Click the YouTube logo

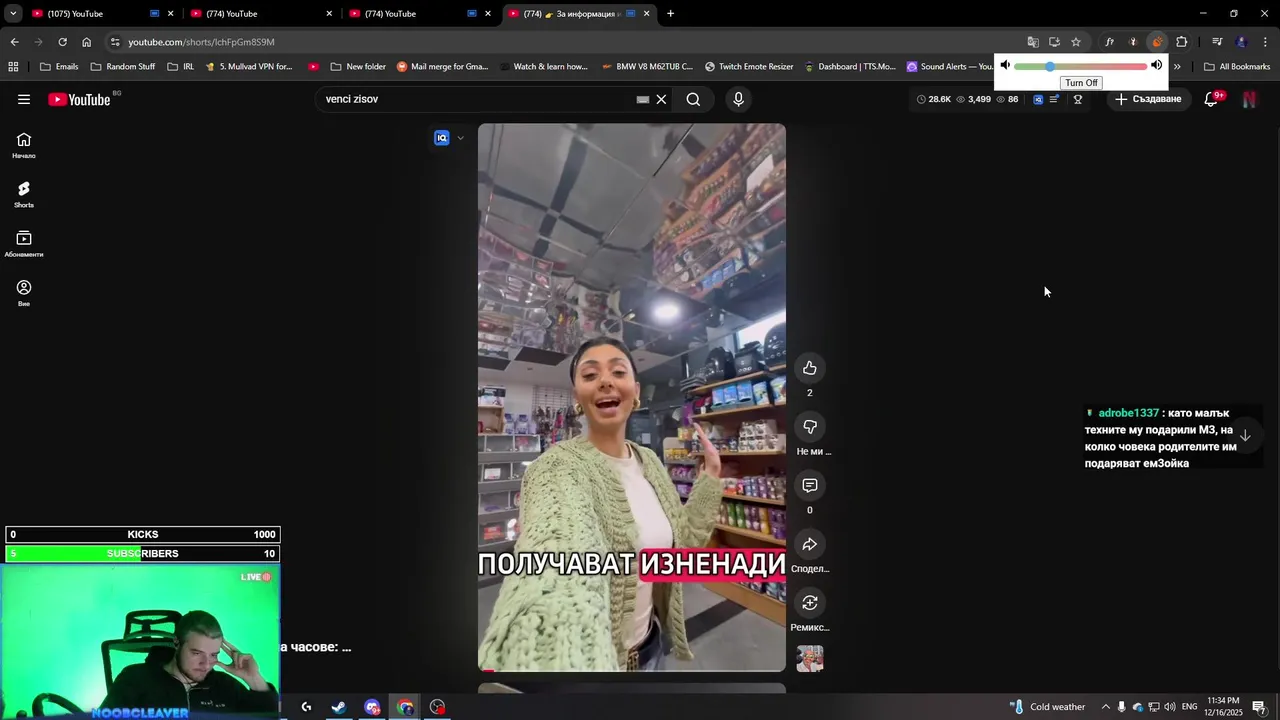pyautogui.click(x=79, y=99)
